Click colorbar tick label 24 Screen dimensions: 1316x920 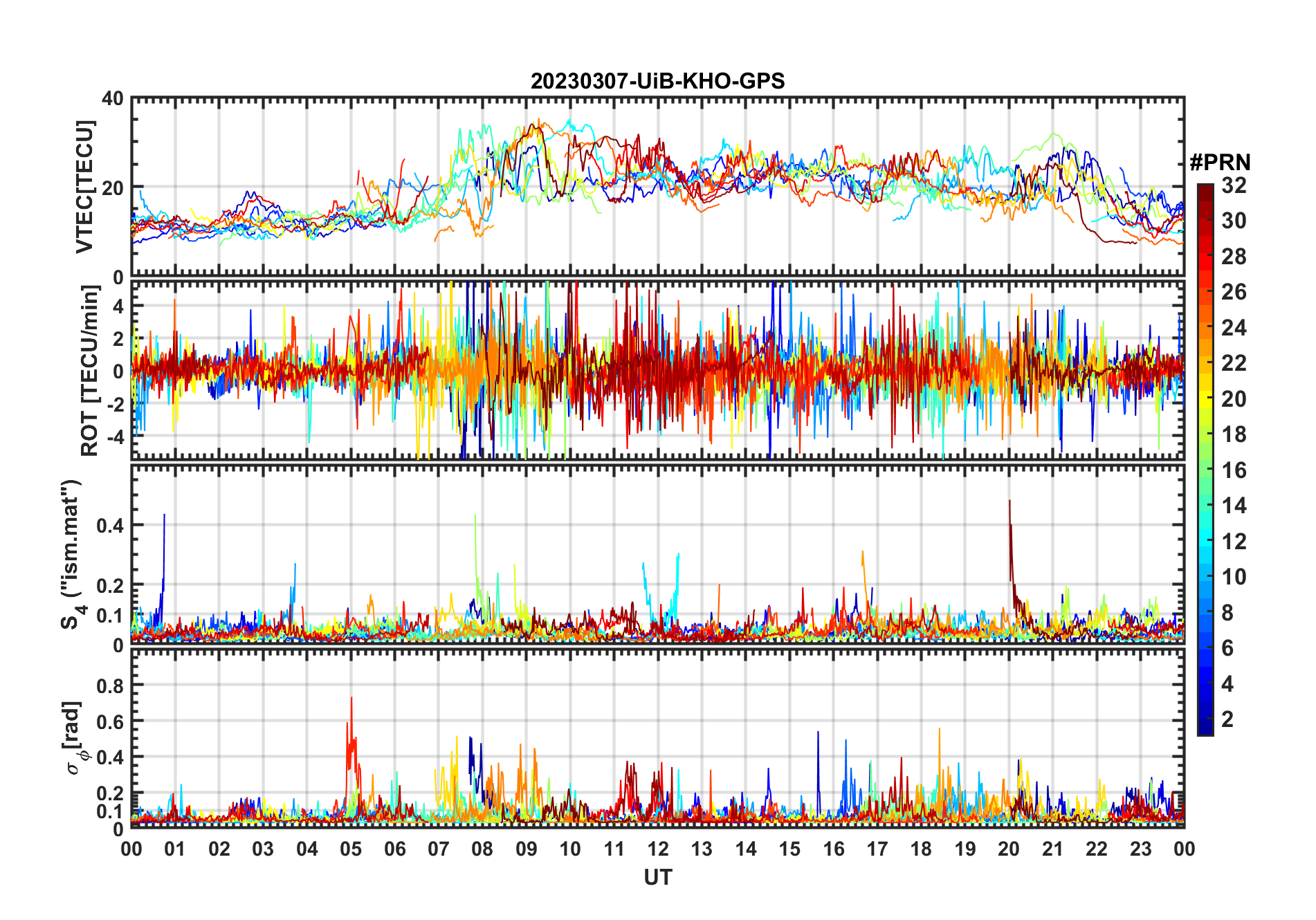point(1234,328)
